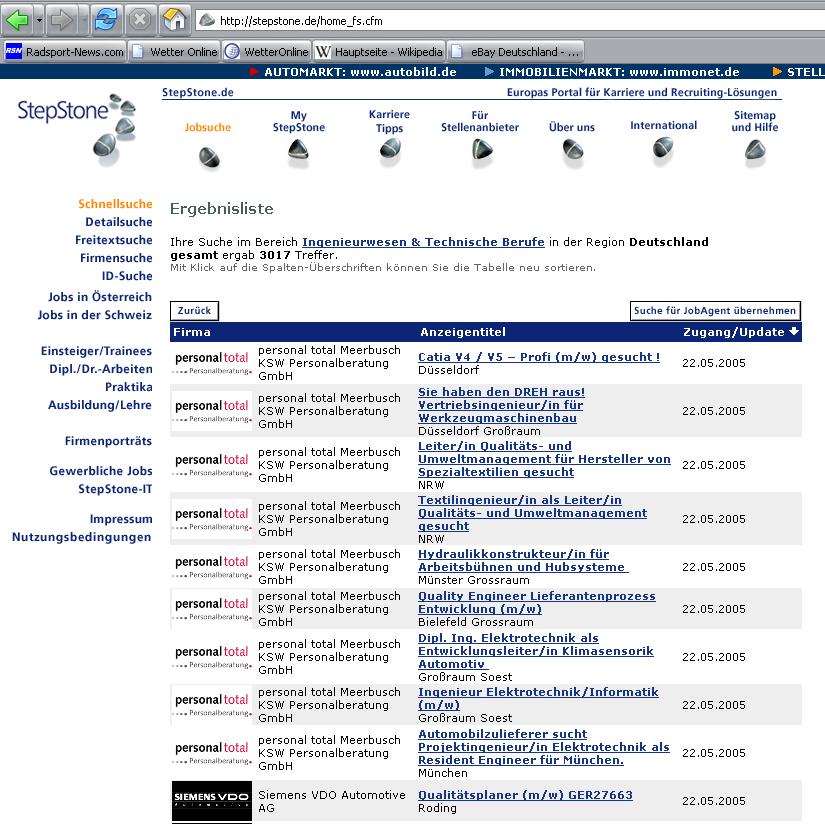Open Quality Engineer Lieferantenprozess job
The width and height of the screenshot is (825, 824).
pyautogui.click(x=537, y=602)
